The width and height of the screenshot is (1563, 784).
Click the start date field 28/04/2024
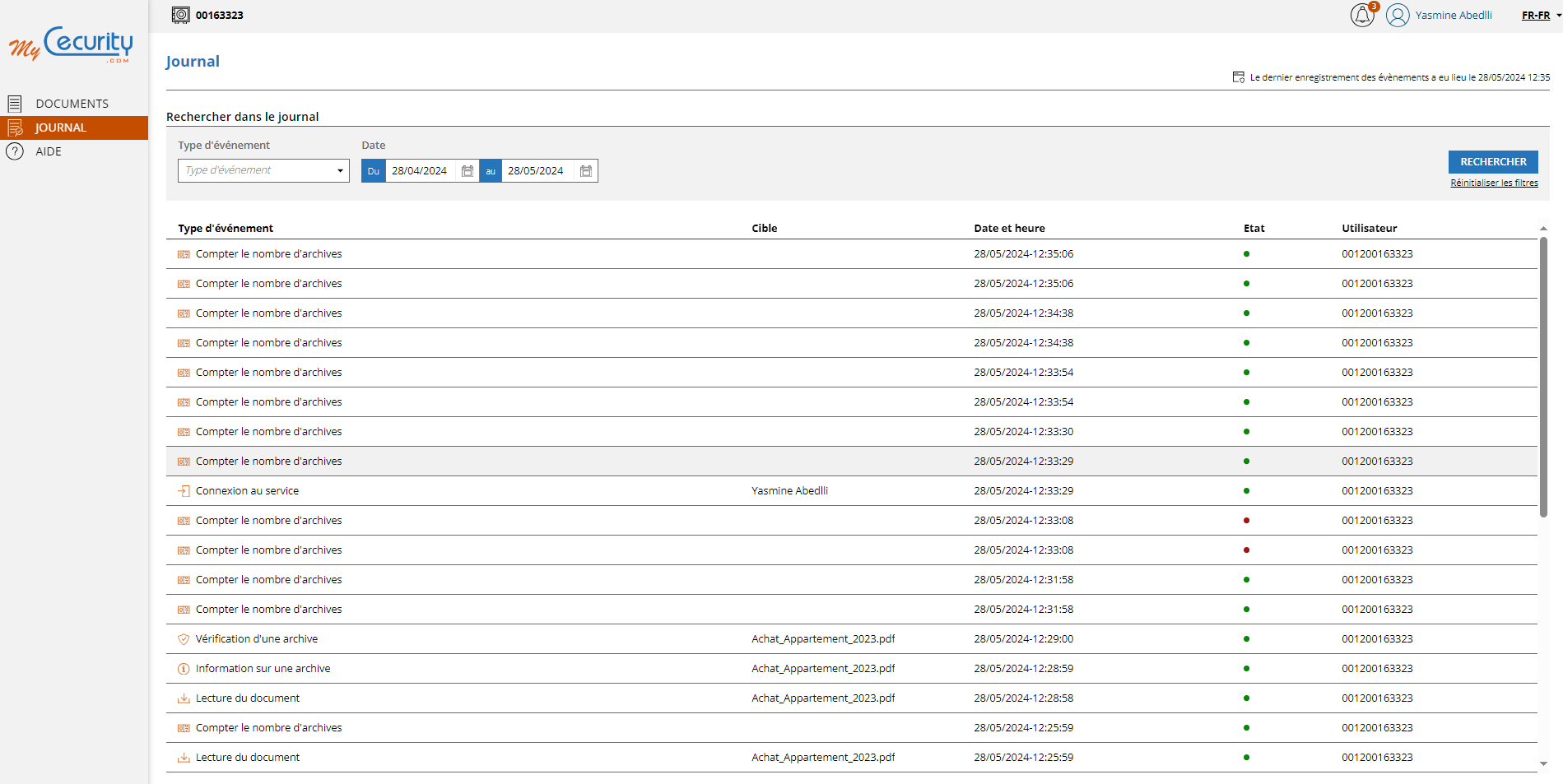(420, 171)
